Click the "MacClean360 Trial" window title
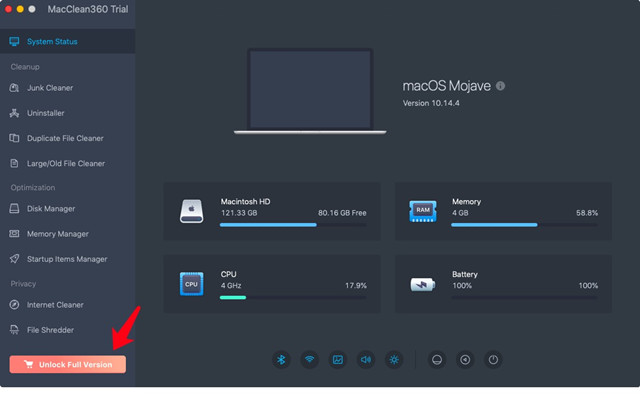 pos(88,9)
